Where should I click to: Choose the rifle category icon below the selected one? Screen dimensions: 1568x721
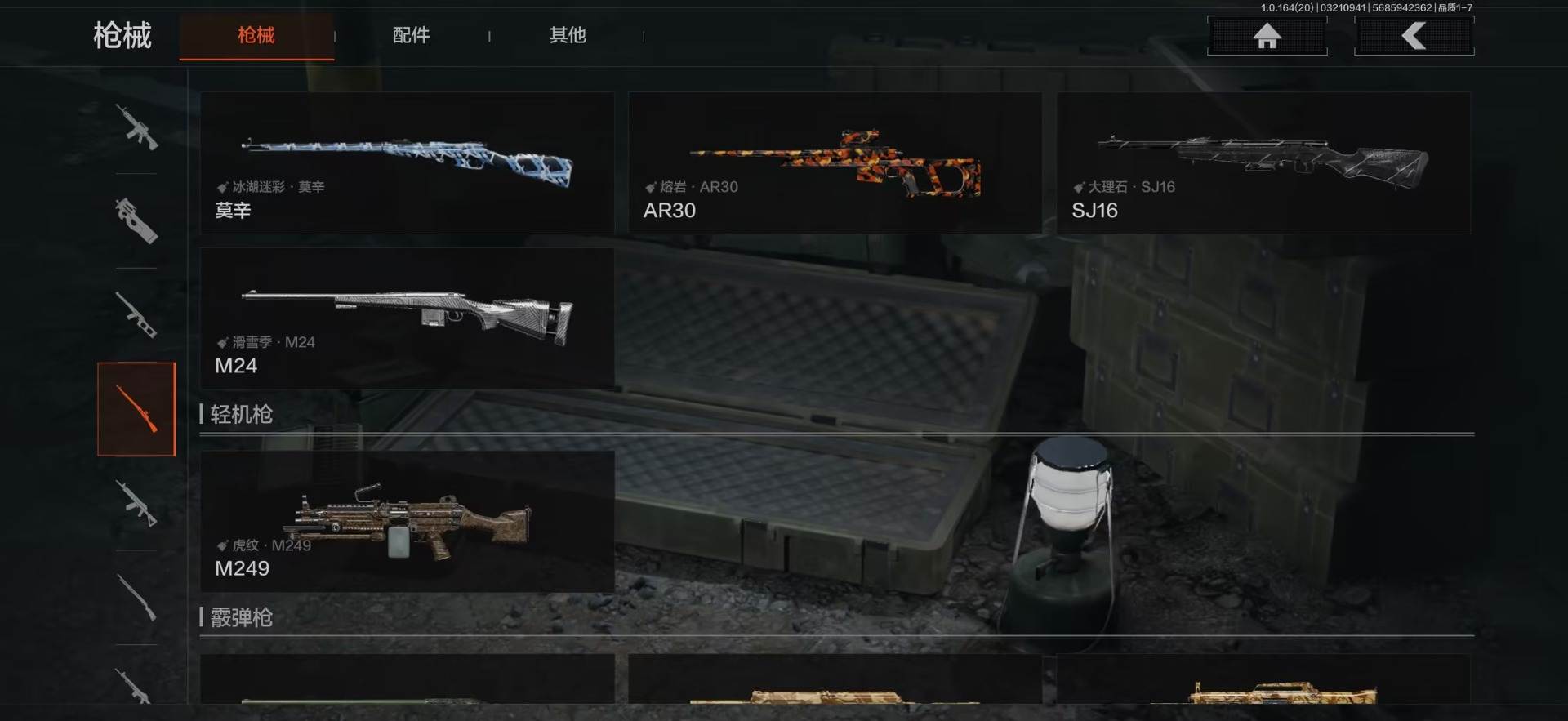coord(136,503)
